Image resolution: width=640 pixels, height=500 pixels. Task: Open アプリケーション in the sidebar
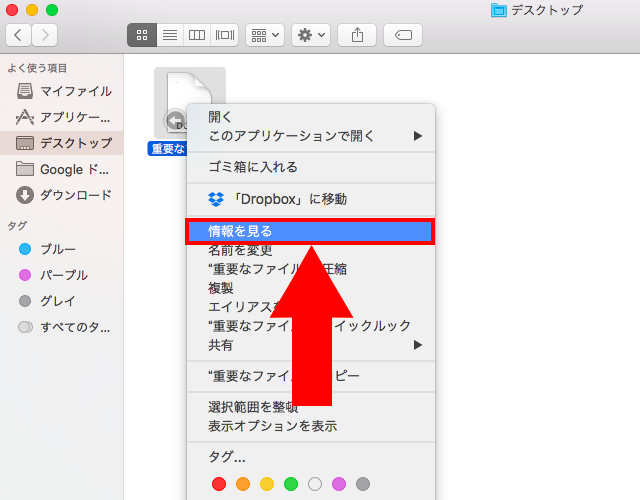(75, 117)
